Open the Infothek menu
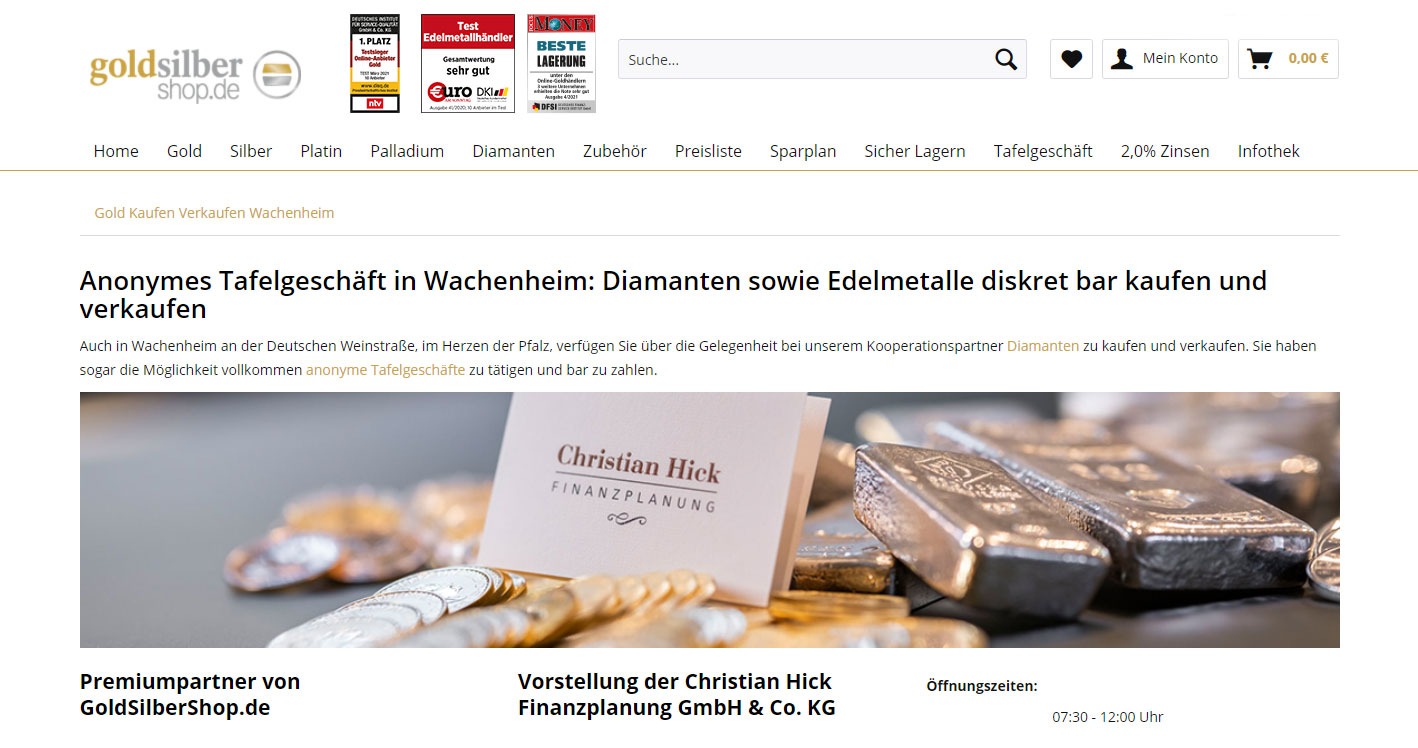Image resolution: width=1418 pixels, height=748 pixels. (x=1269, y=151)
